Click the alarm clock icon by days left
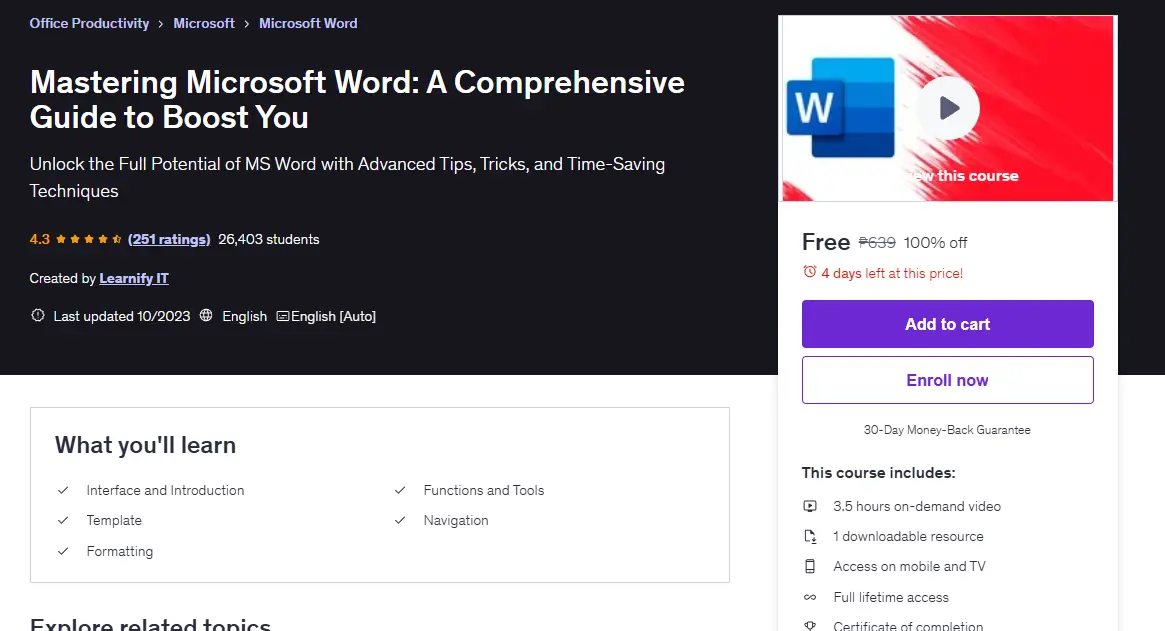The width and height of the screenshot is (1165, 631). 809,272
